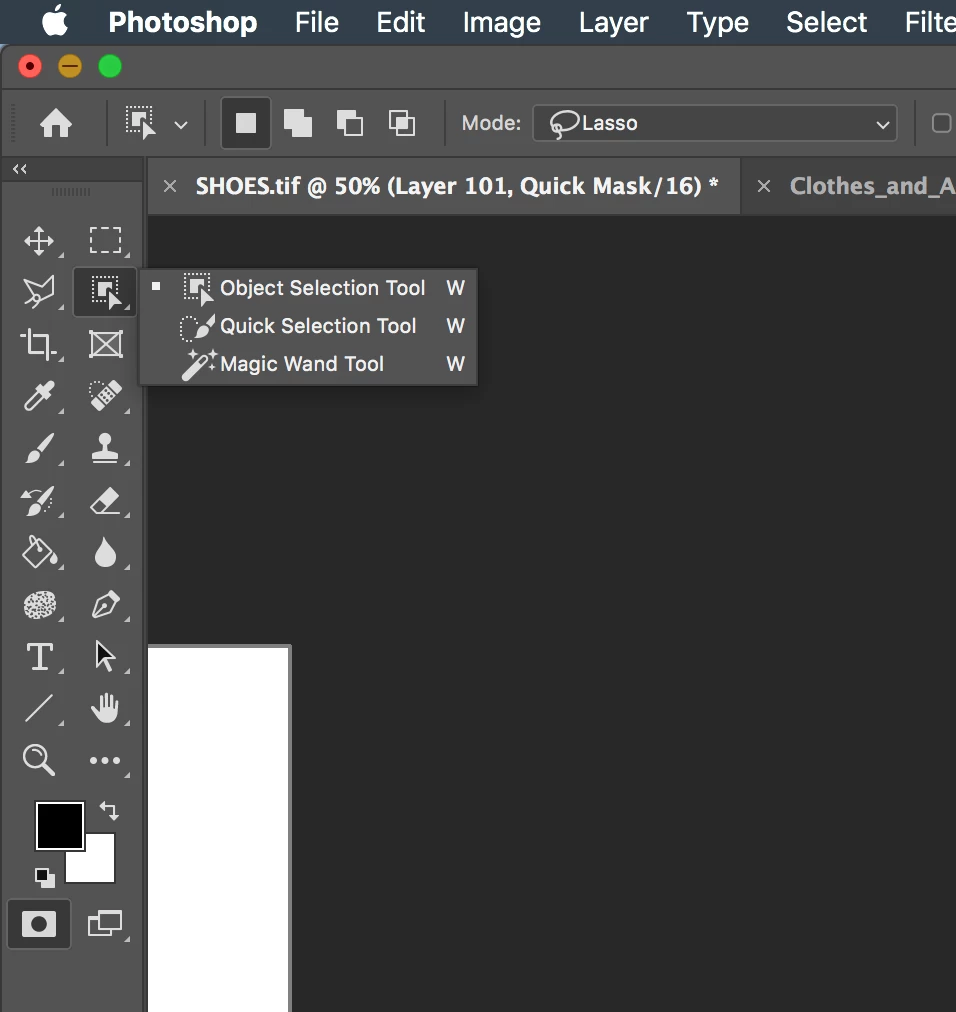Close the Clothes_and_A tab
Viewport: 956px width, 1012px height.
tap(764, 187)
